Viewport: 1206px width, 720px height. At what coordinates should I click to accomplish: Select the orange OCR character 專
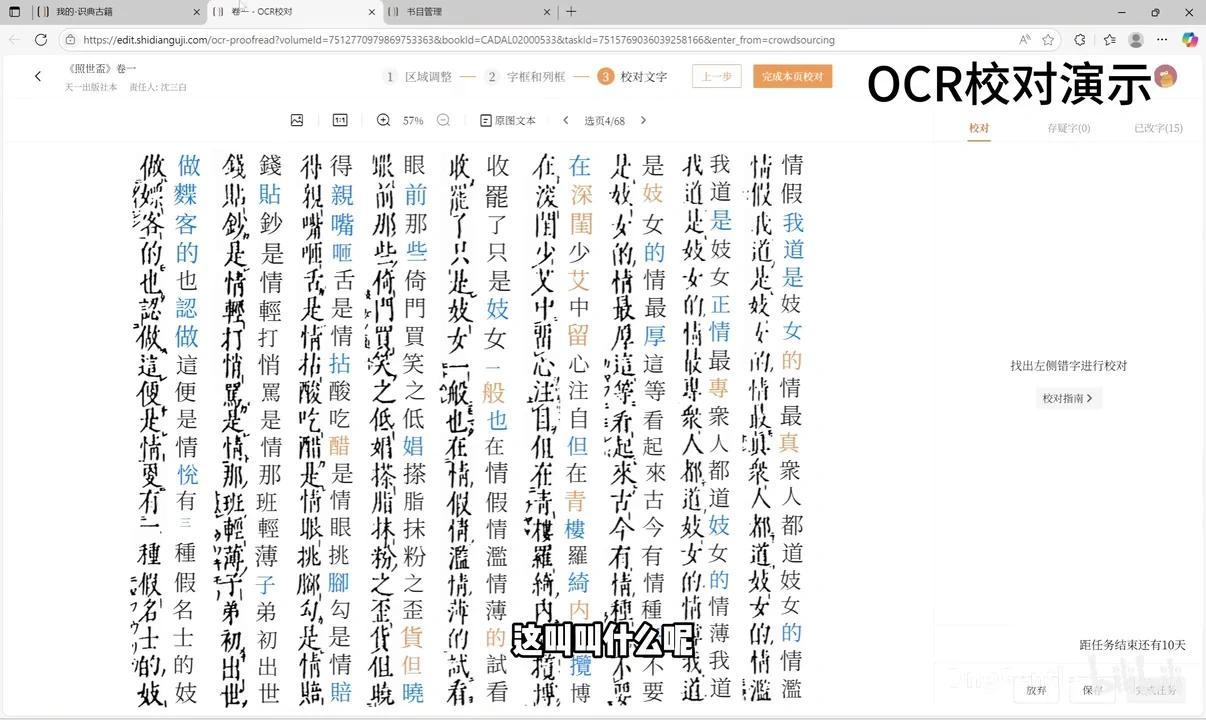719,387
